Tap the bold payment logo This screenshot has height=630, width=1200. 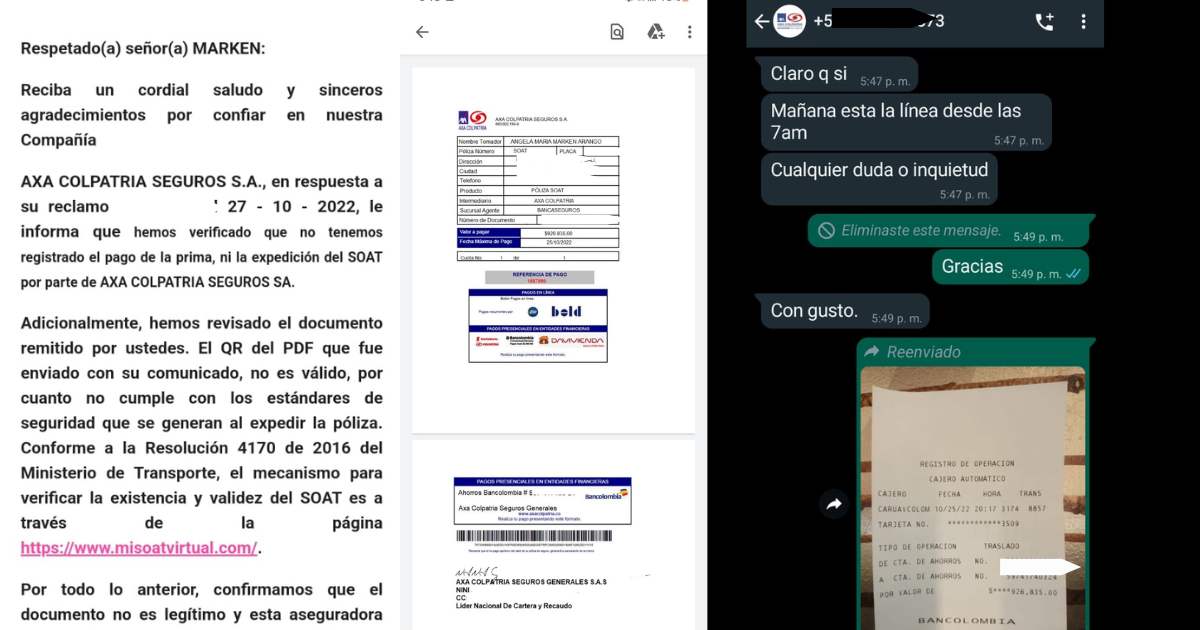tap(565, 311)
